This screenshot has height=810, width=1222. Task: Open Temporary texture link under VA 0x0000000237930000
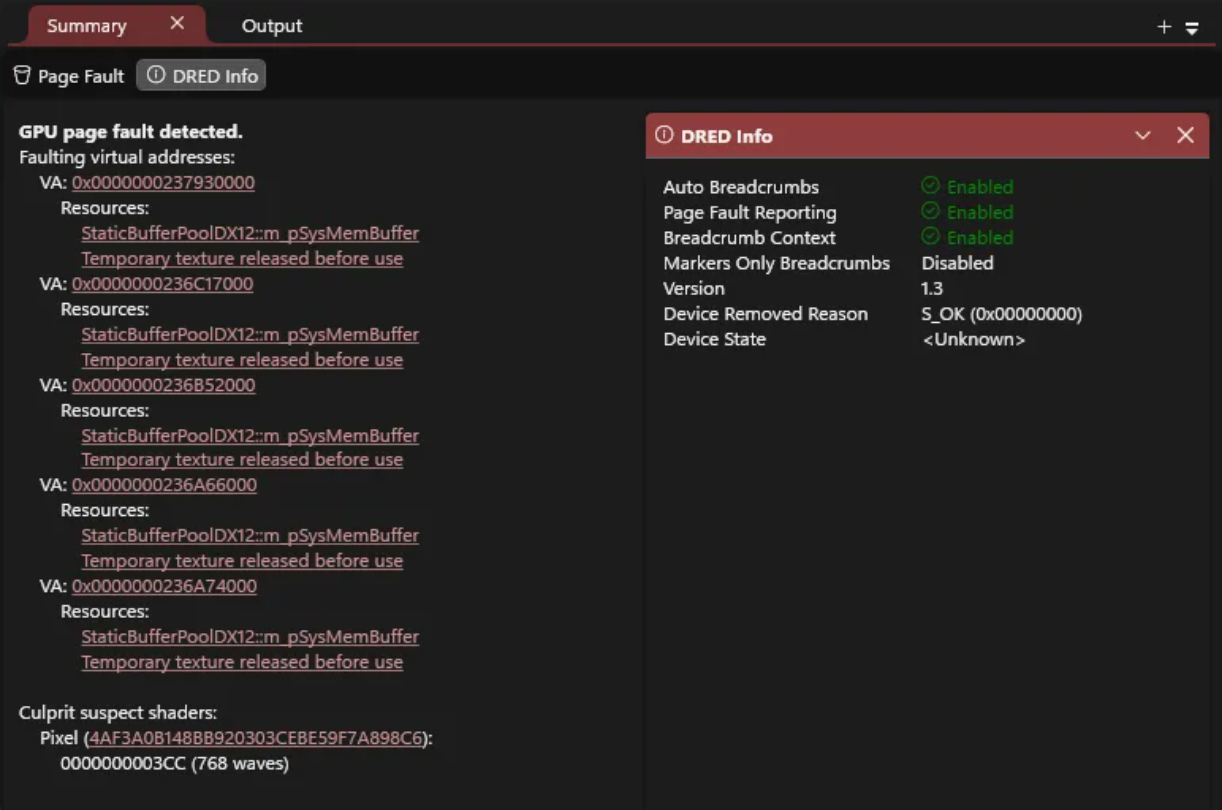pos(242,258)
